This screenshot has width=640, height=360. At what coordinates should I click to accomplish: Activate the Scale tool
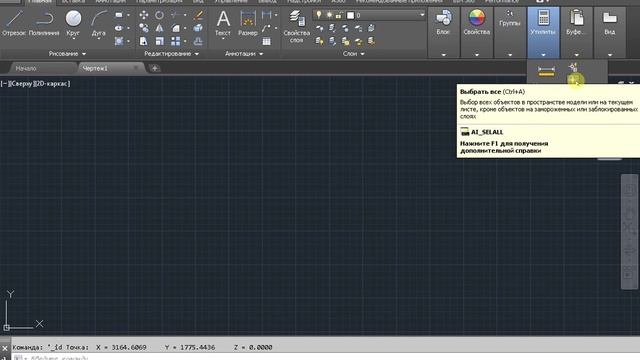tap(159, 41)
